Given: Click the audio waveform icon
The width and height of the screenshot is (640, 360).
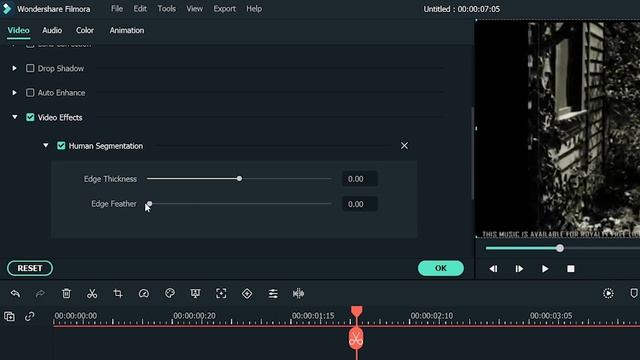Looking at the screenshot, I should tap(298, 293).
